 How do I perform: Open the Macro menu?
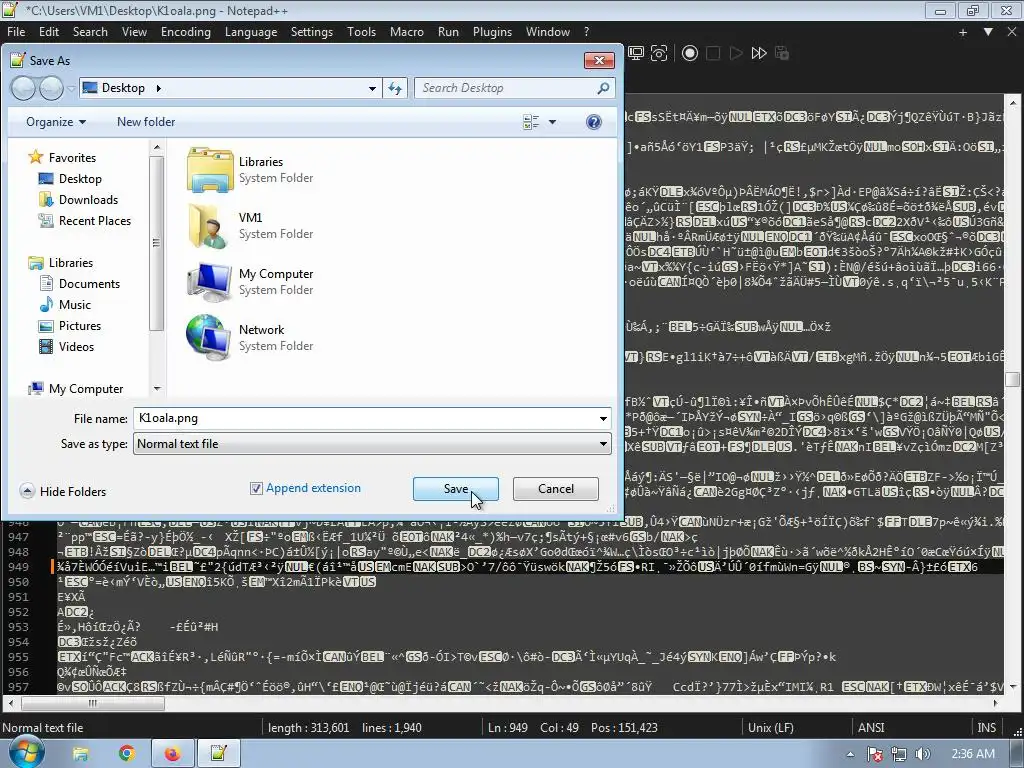coord(407,32)
